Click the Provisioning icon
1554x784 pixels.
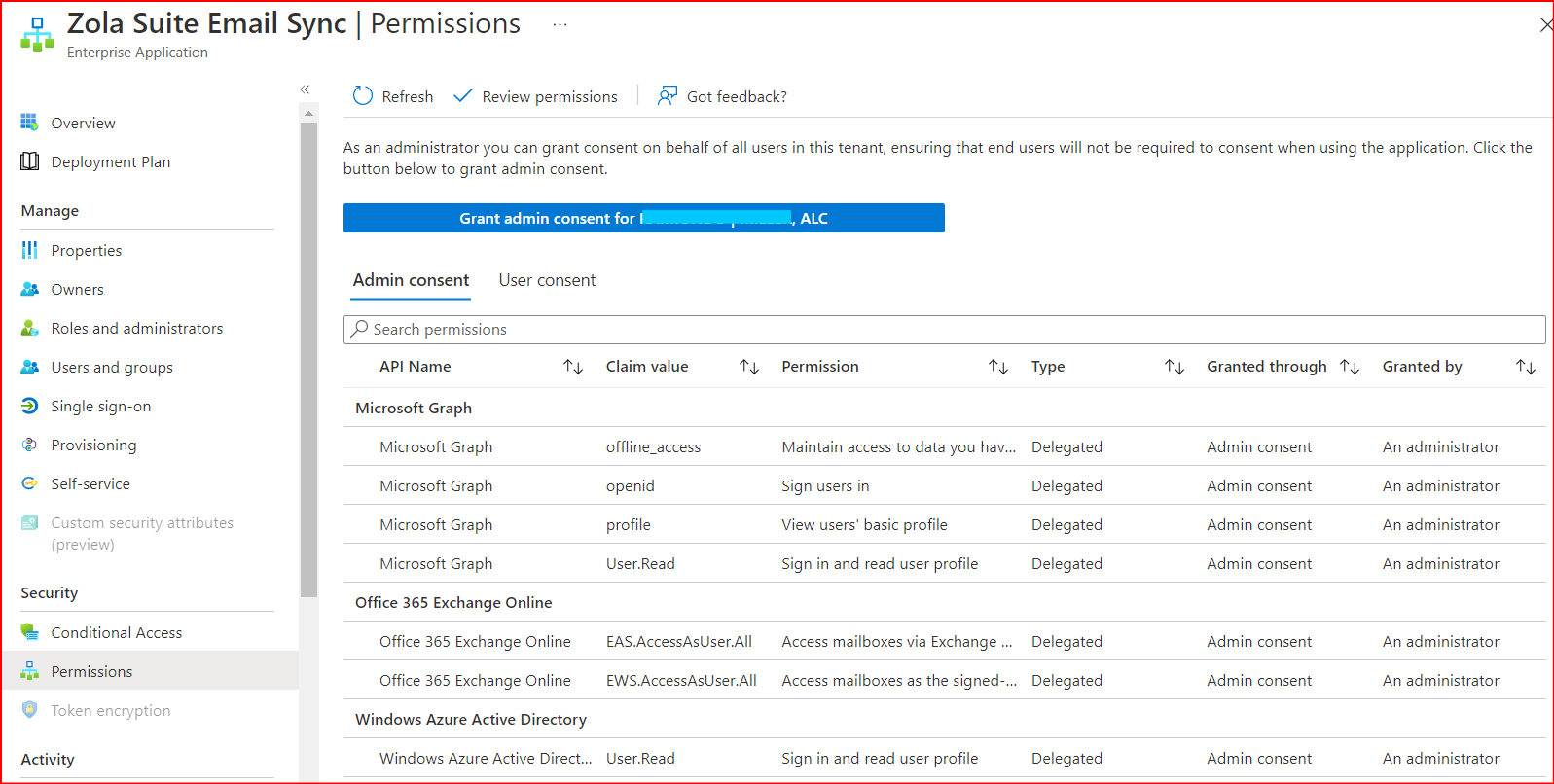pos(29,445)
